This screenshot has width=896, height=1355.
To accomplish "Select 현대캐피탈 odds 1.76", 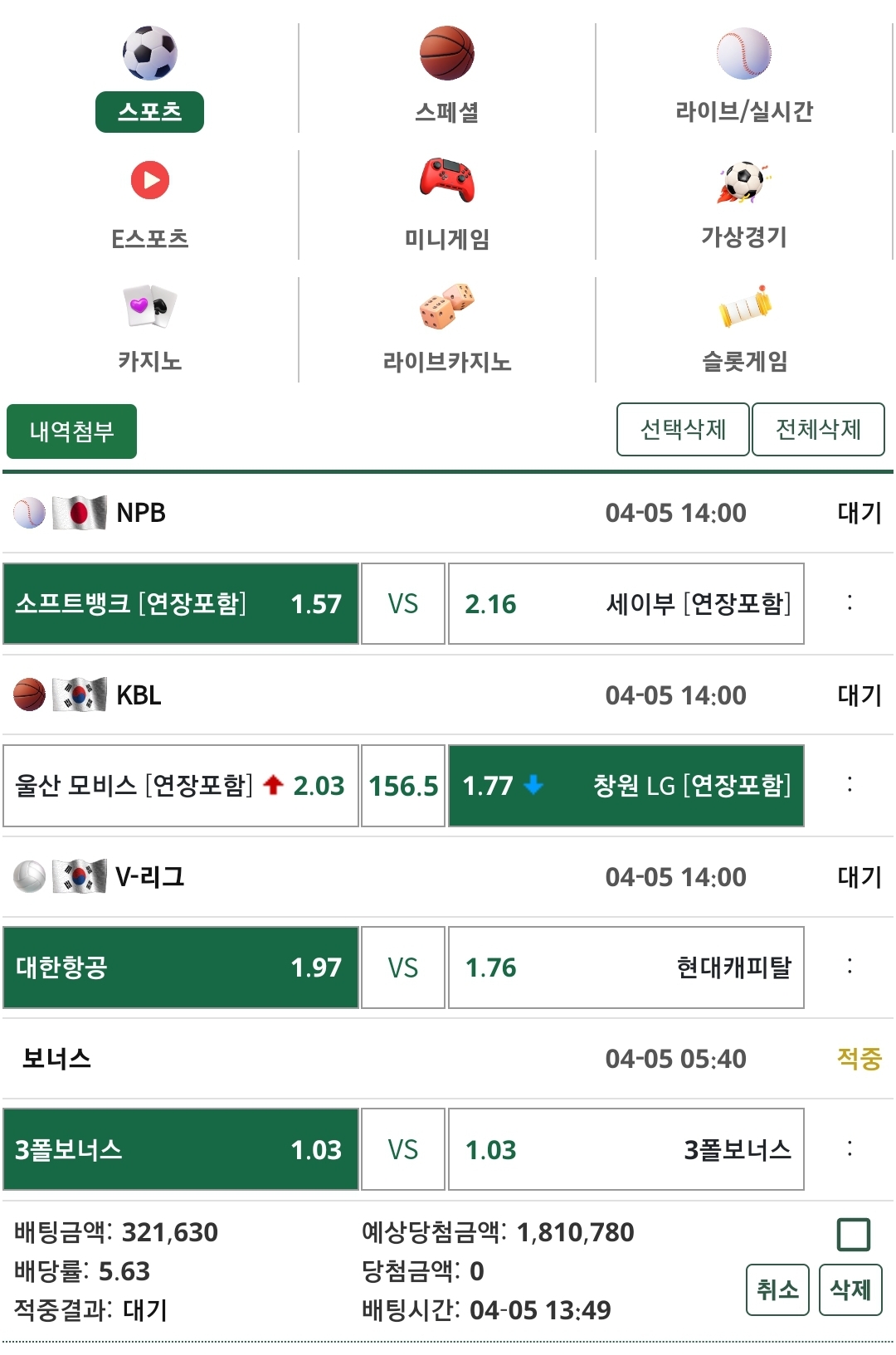I will click(x=626, y=968).
